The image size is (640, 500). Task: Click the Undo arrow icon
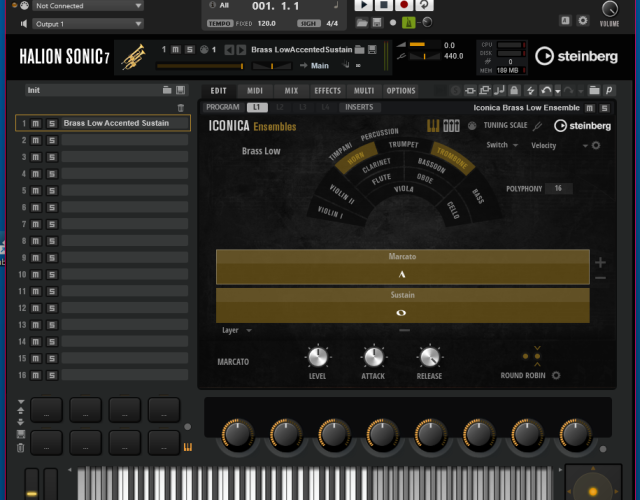pos(546,90)
